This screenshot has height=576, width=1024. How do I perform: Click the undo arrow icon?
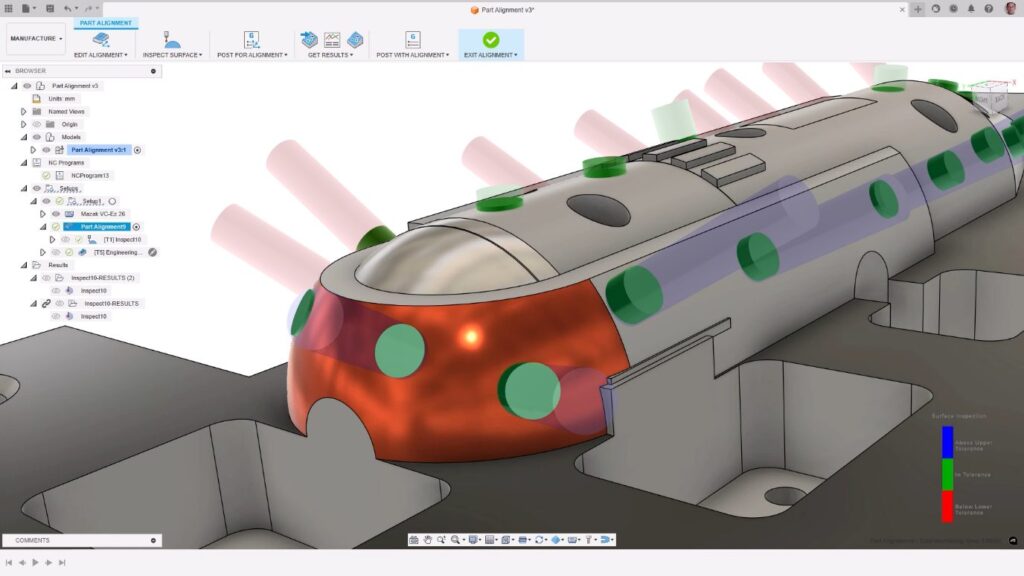(67, 8)
